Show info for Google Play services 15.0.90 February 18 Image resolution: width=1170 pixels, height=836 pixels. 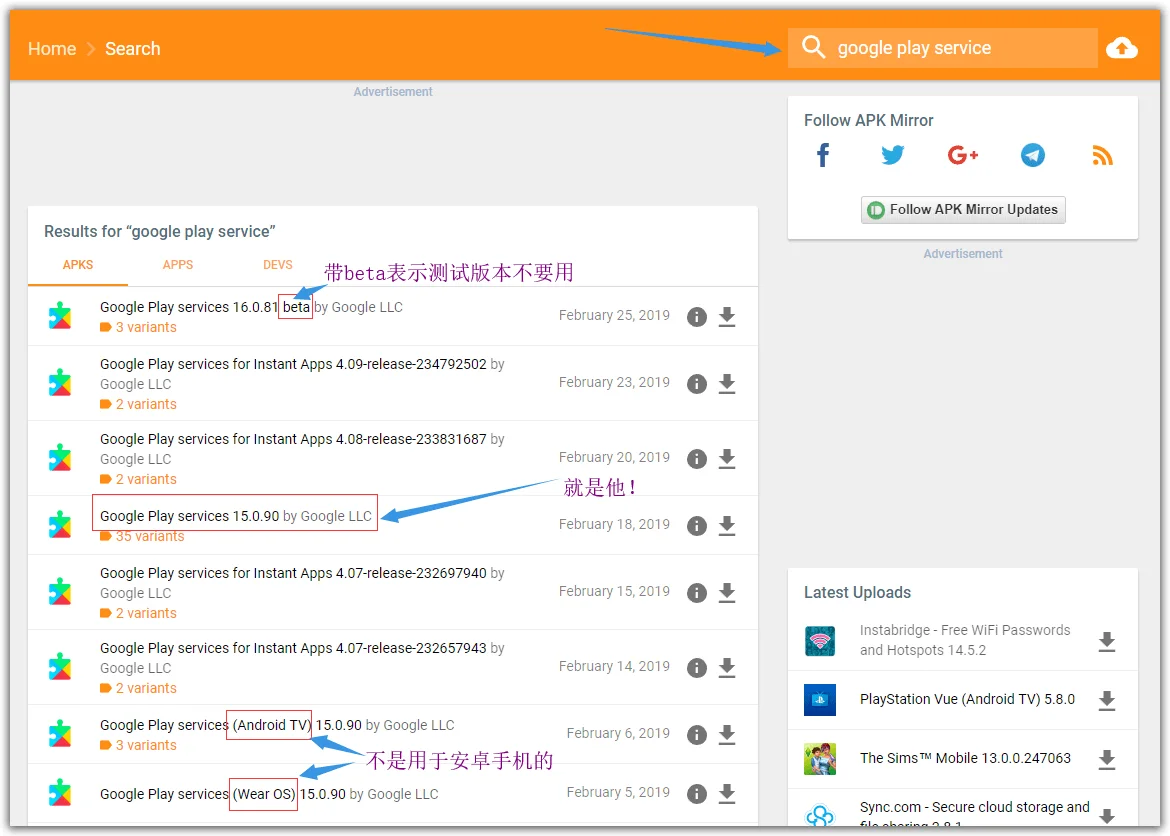696,525
